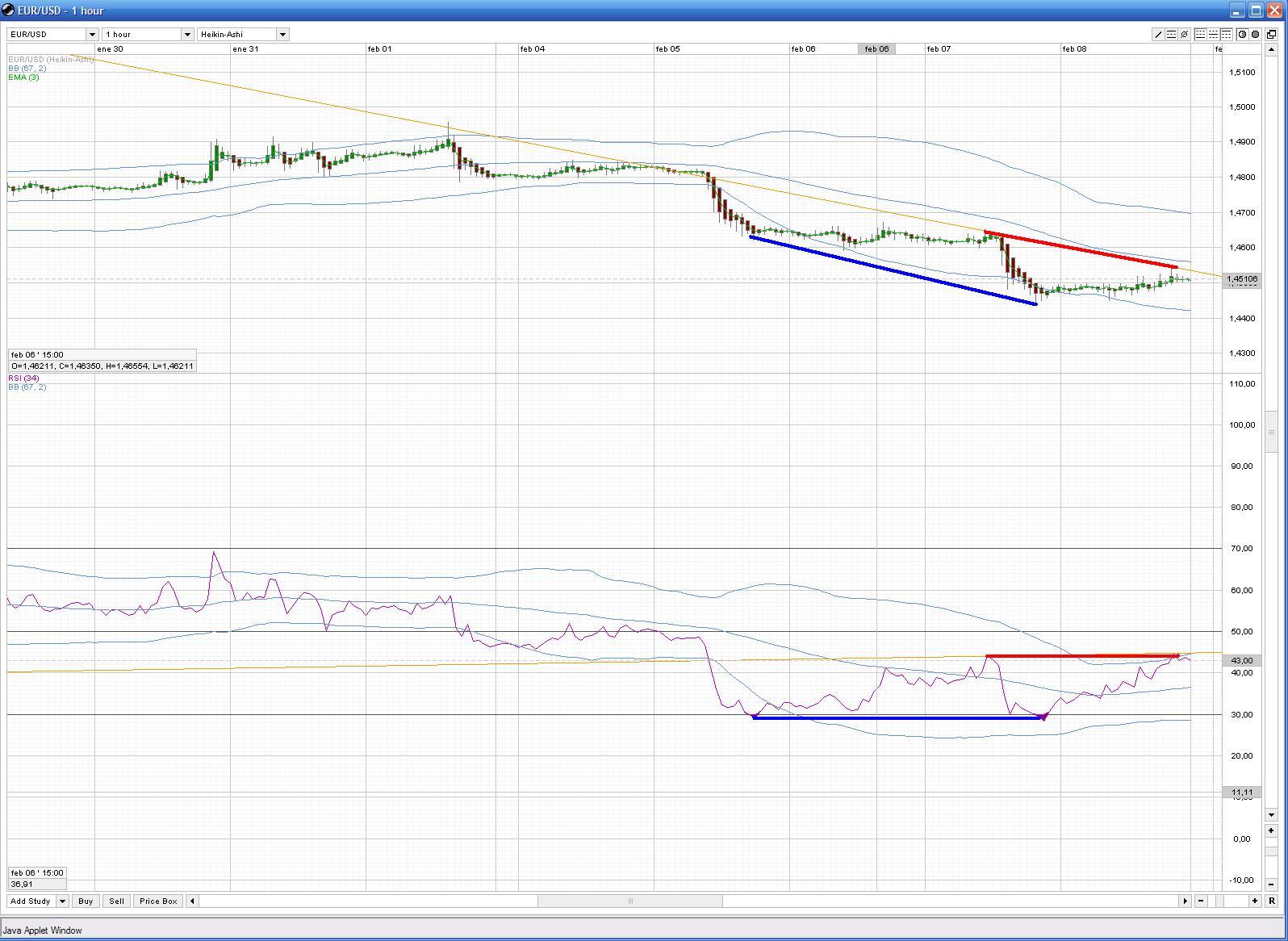Select the parallel channel lines tool
Image resolution: width=1288 pixels, height=941 pixels.
(1171, 35)
